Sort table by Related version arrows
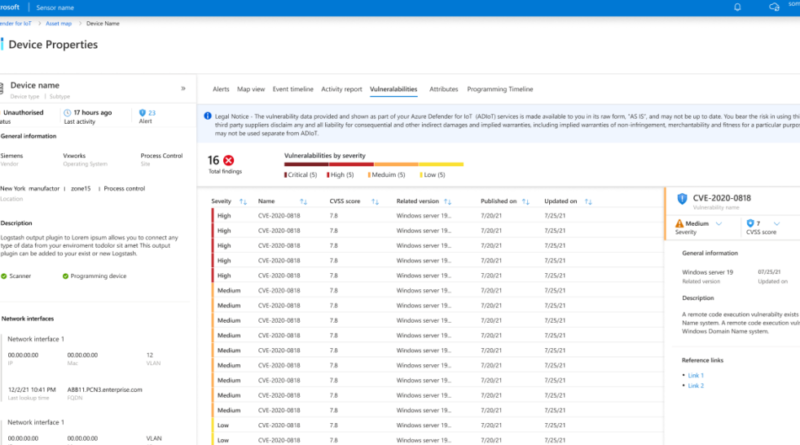 pyautogui.click(x=447, y=202)
